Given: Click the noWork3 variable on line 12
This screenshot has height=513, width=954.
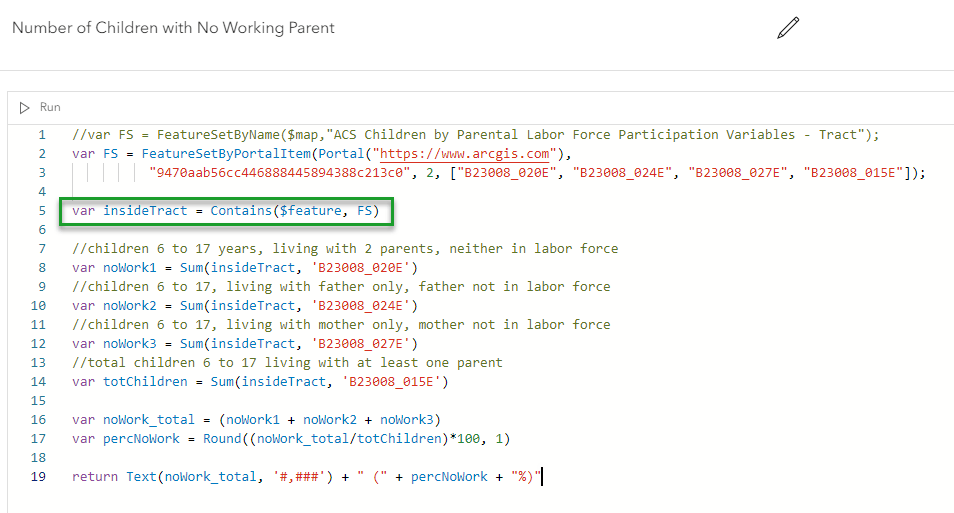Looking at the screenshot, I should (130, 344).
